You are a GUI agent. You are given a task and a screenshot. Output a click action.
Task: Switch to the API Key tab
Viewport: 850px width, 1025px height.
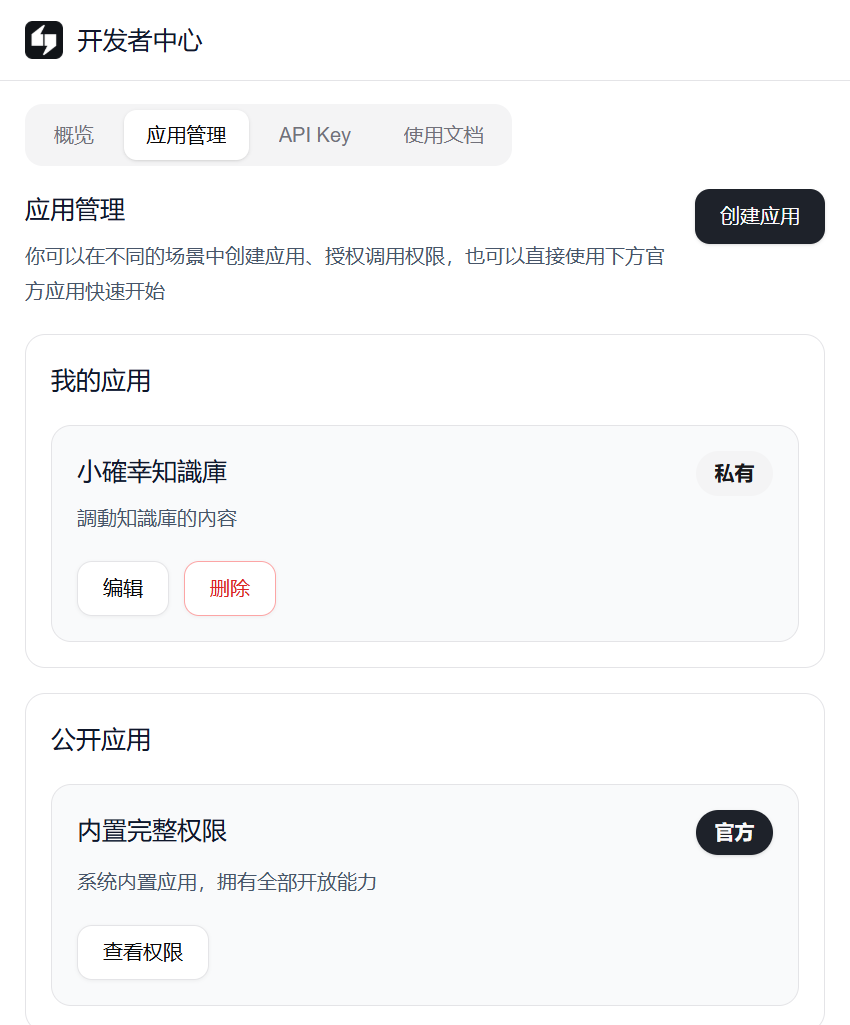314,135
